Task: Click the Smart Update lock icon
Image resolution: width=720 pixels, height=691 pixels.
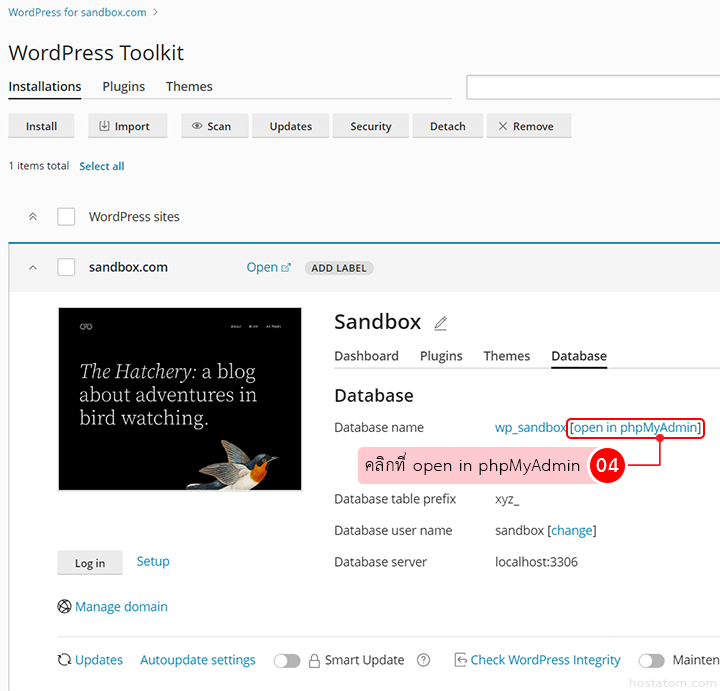Action: click(x=314, y=660)
